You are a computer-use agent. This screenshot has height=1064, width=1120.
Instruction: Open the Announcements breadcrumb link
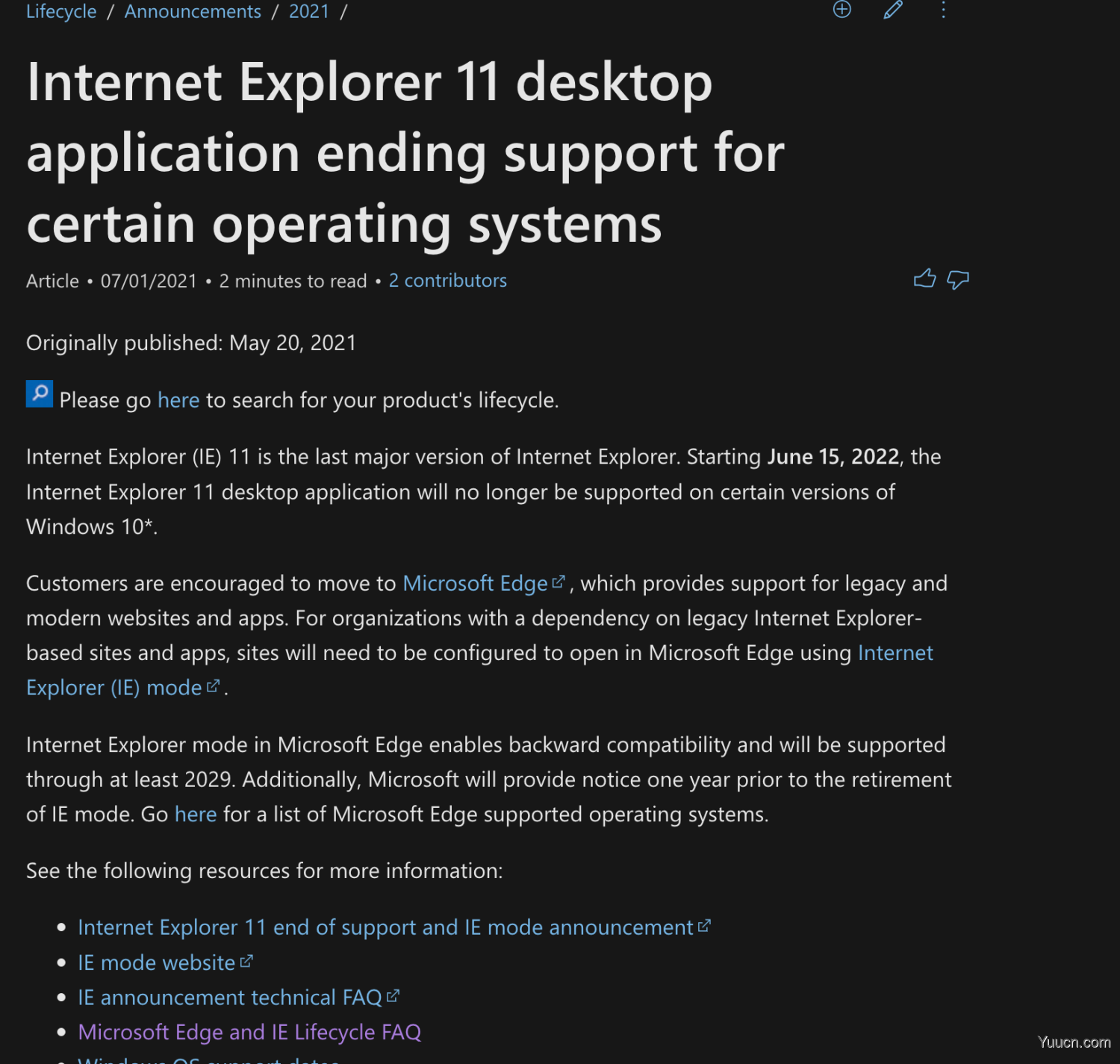tap(193, 11)
